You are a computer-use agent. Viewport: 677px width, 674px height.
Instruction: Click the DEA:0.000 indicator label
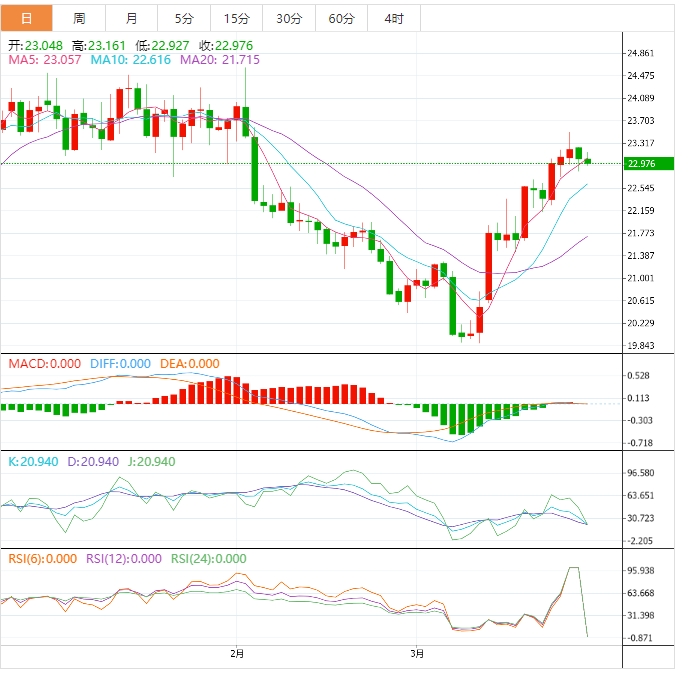coord(190,364)
